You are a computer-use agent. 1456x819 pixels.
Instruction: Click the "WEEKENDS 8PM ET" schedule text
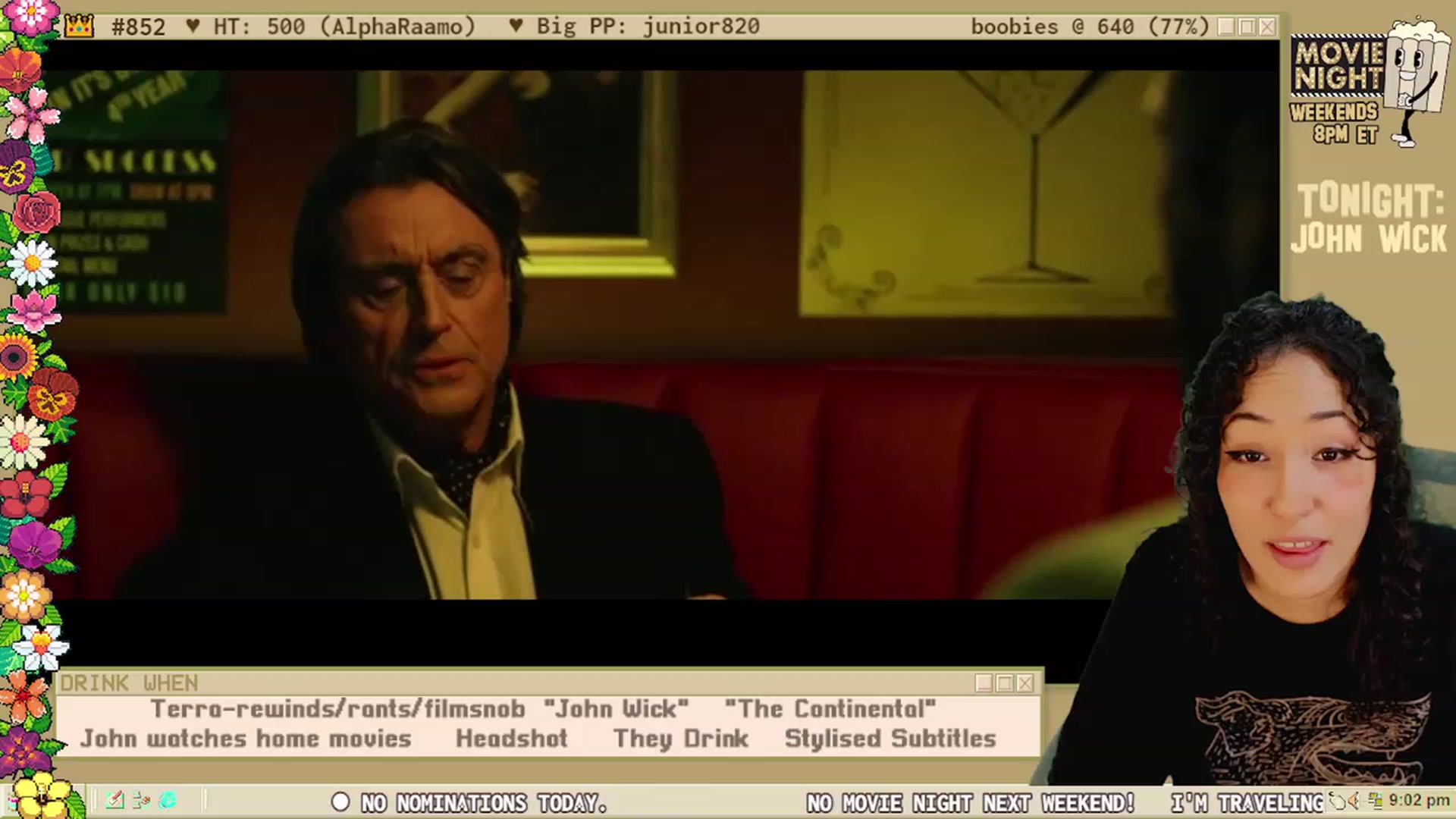pos(1334,124)
